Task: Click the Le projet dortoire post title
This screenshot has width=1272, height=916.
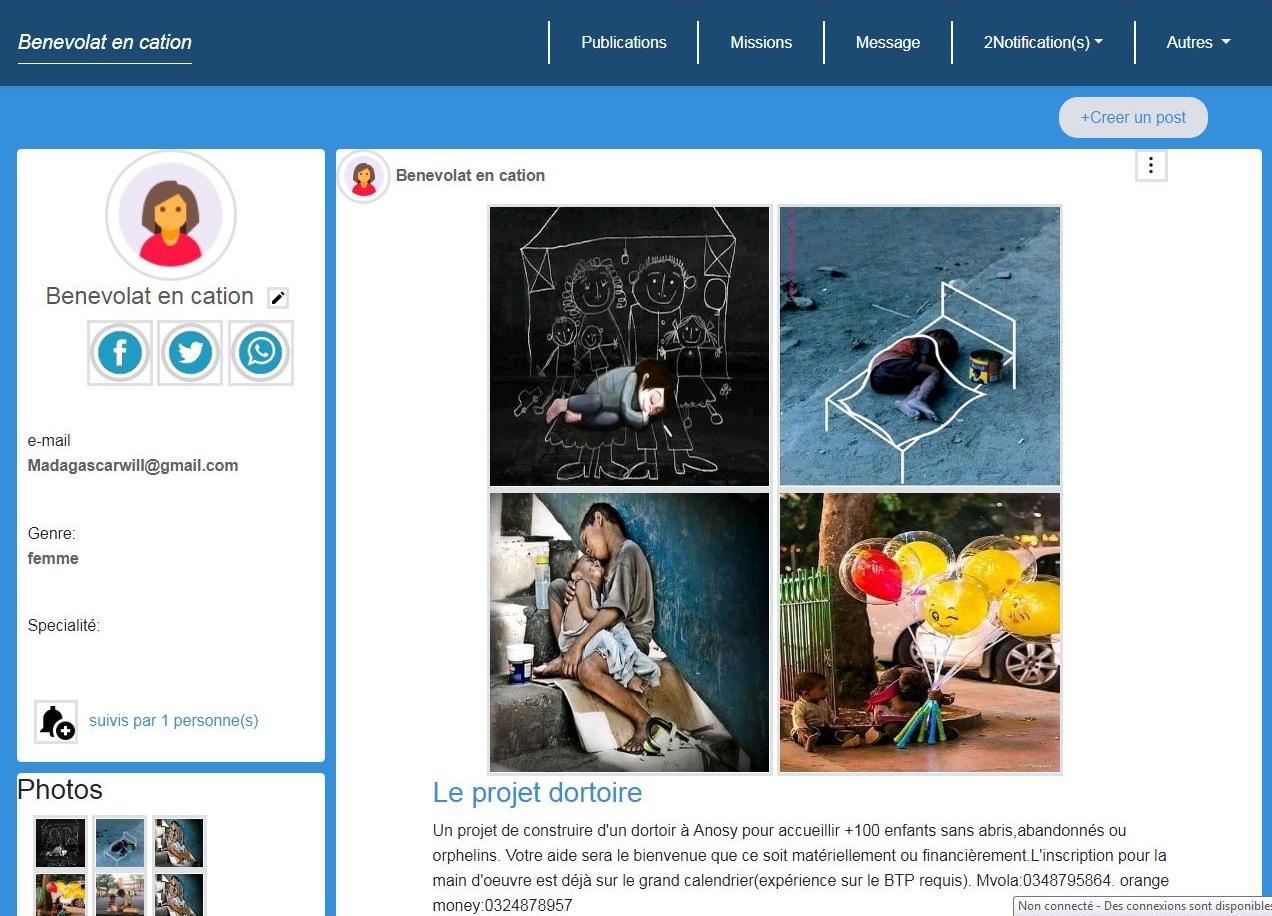Action: pos(537,793)
